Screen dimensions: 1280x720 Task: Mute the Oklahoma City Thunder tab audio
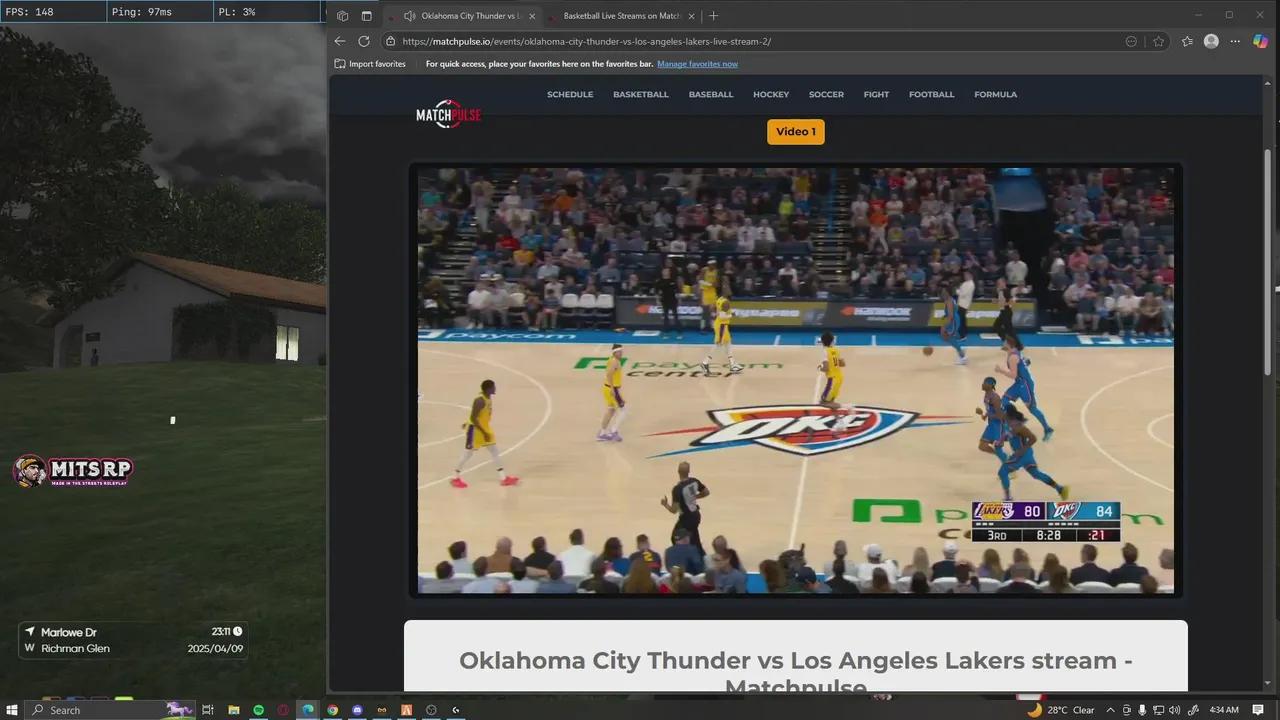[410, 16]
